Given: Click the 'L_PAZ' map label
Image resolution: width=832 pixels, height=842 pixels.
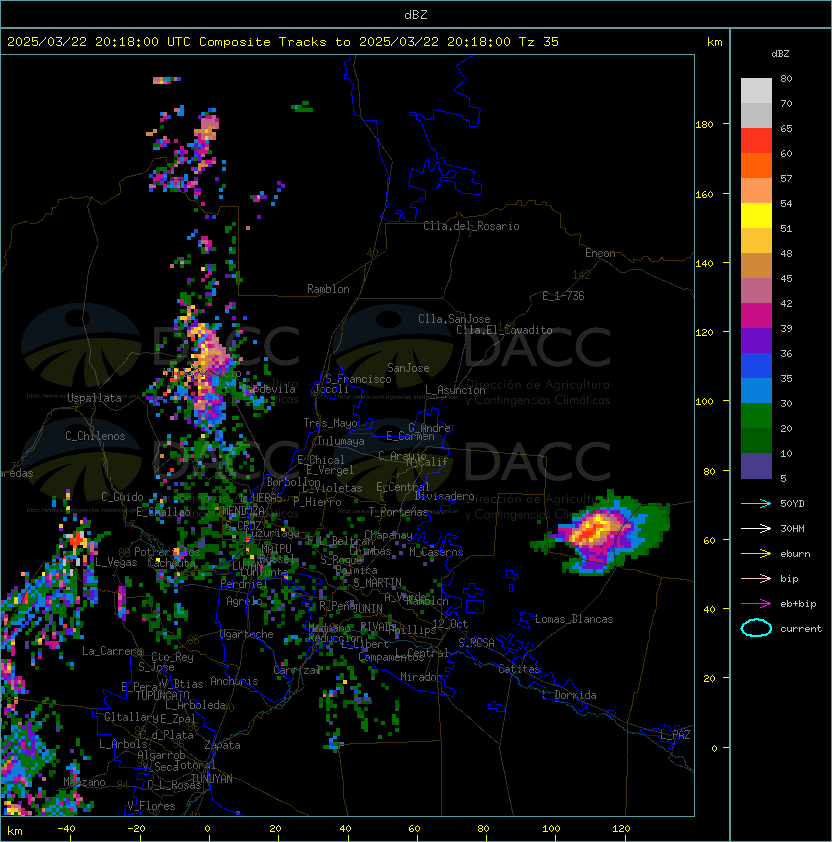Looking at the screenshot, I should 675,735.
